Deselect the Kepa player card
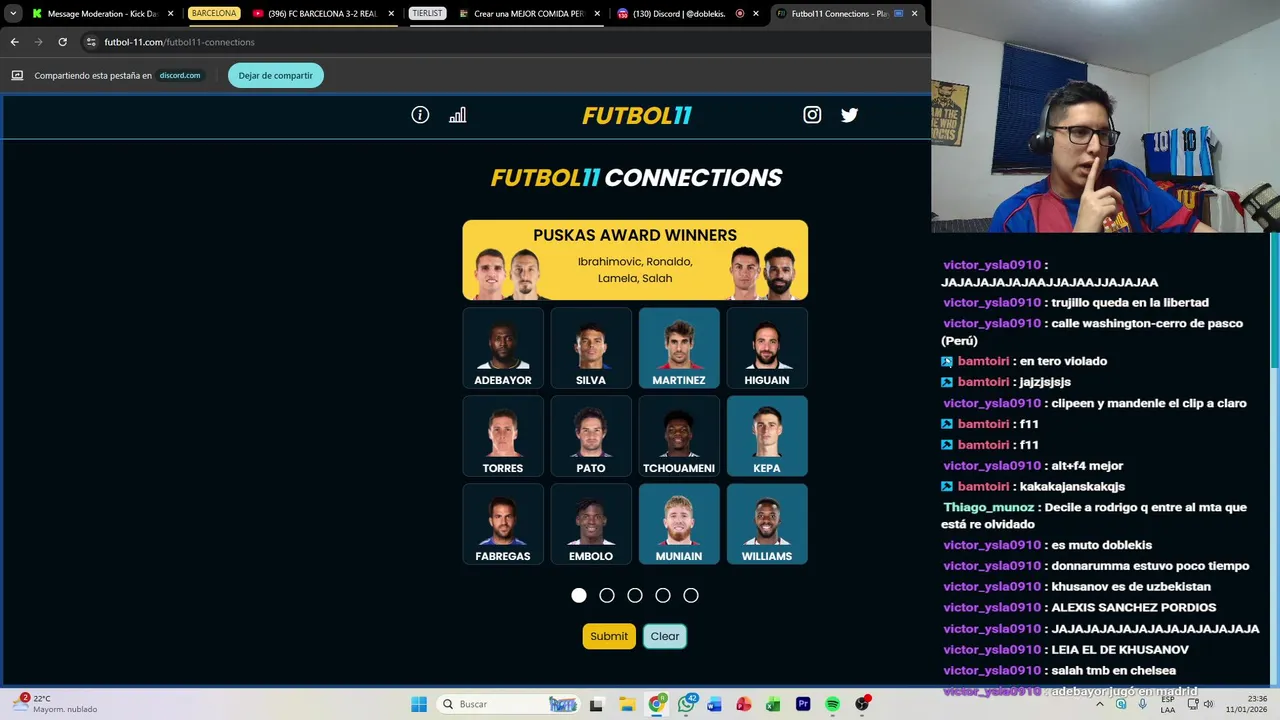 click(767, 436)
